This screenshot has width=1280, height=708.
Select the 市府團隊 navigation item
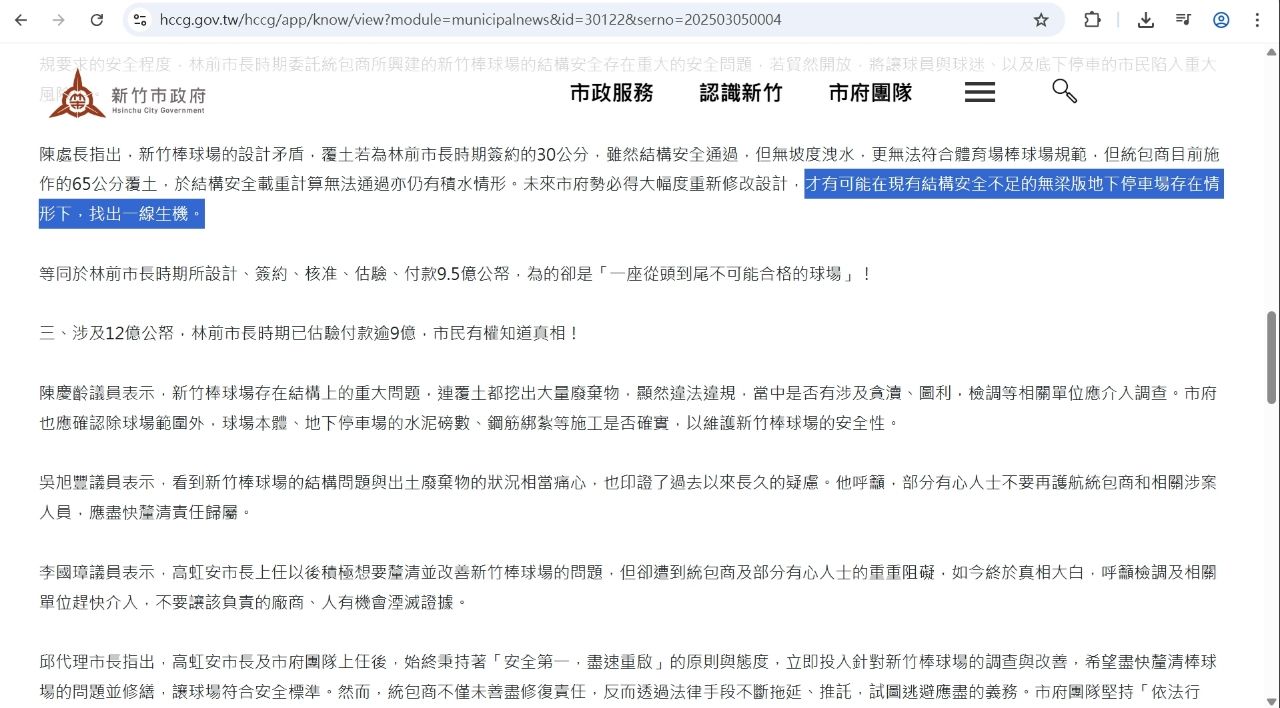click(870, 93)
